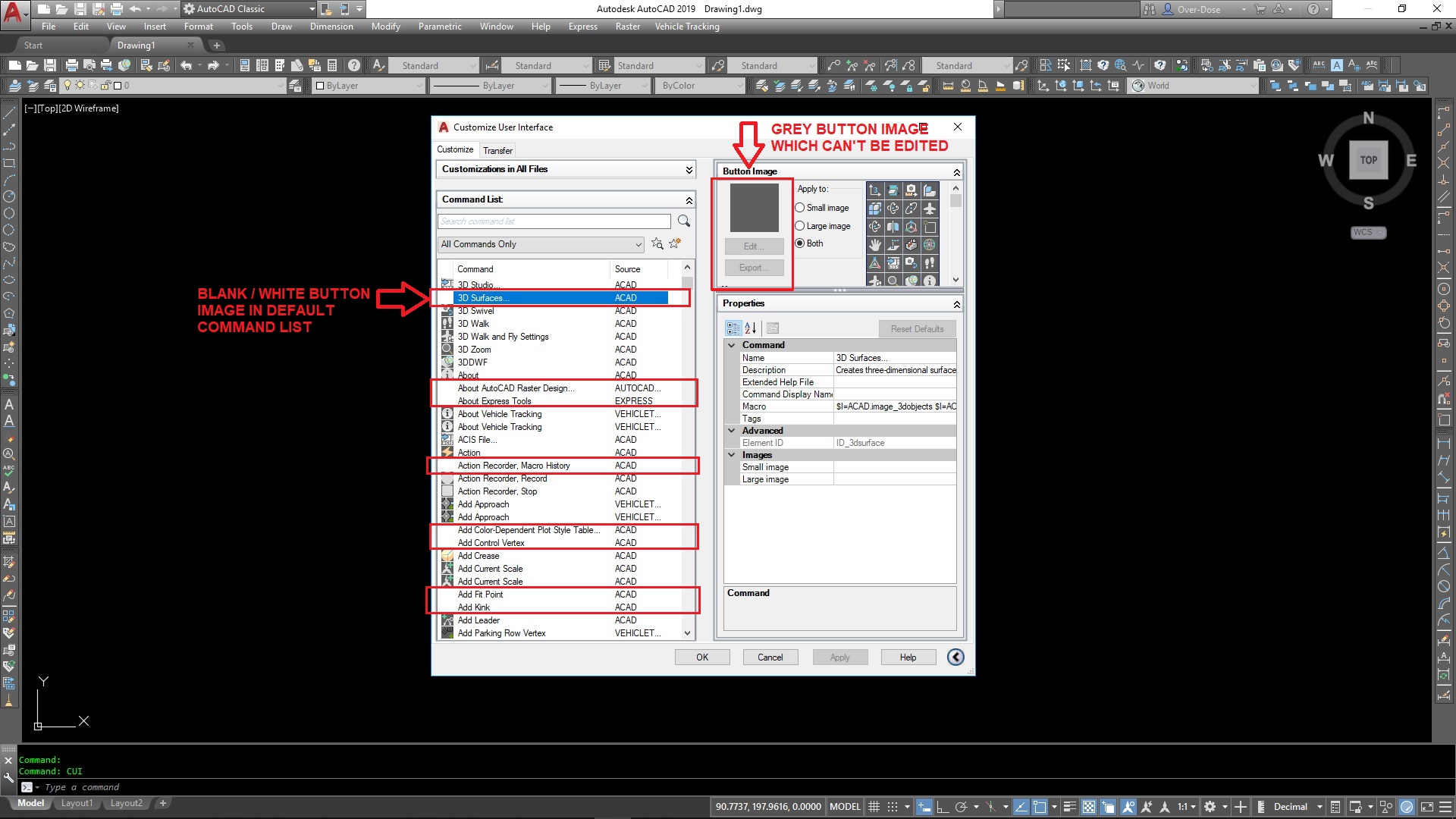Click the Undo arrow in standard toolbar
The image size is (1456, 819).
[186, 65]
